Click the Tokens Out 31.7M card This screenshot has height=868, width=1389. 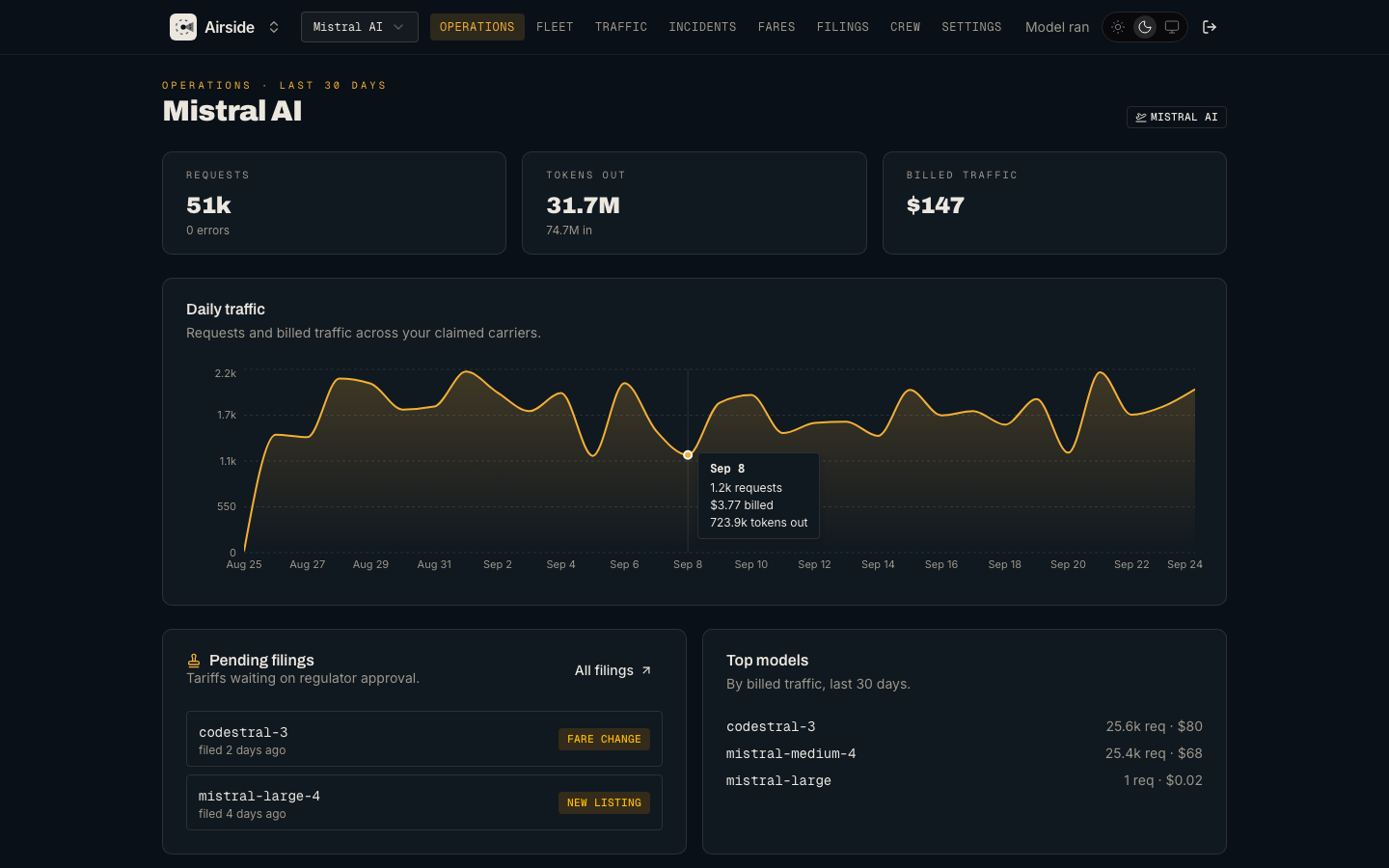694,203
